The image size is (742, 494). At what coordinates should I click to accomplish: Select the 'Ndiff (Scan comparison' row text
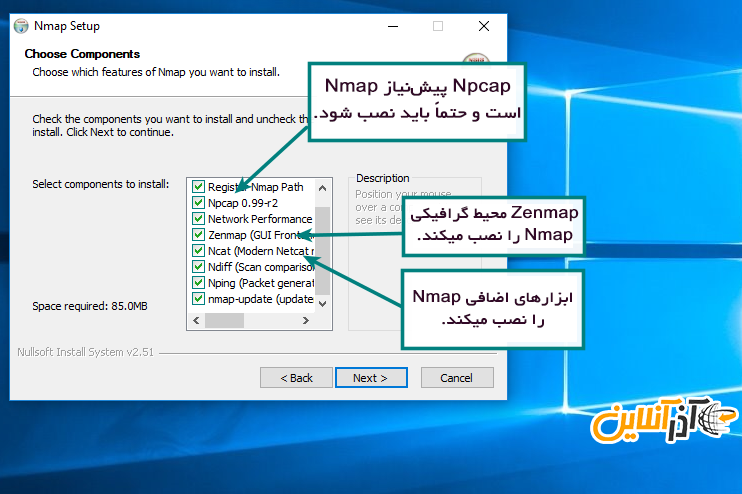[261, 267]
